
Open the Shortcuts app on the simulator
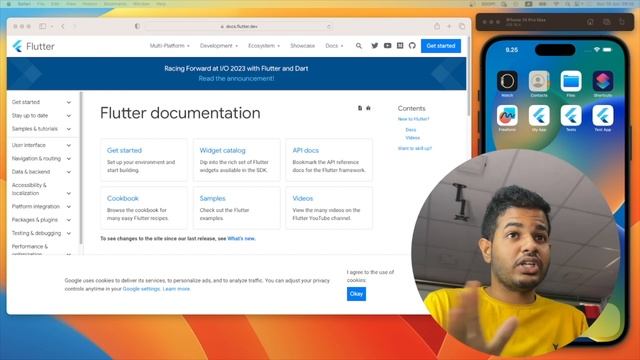click(603, 81)
